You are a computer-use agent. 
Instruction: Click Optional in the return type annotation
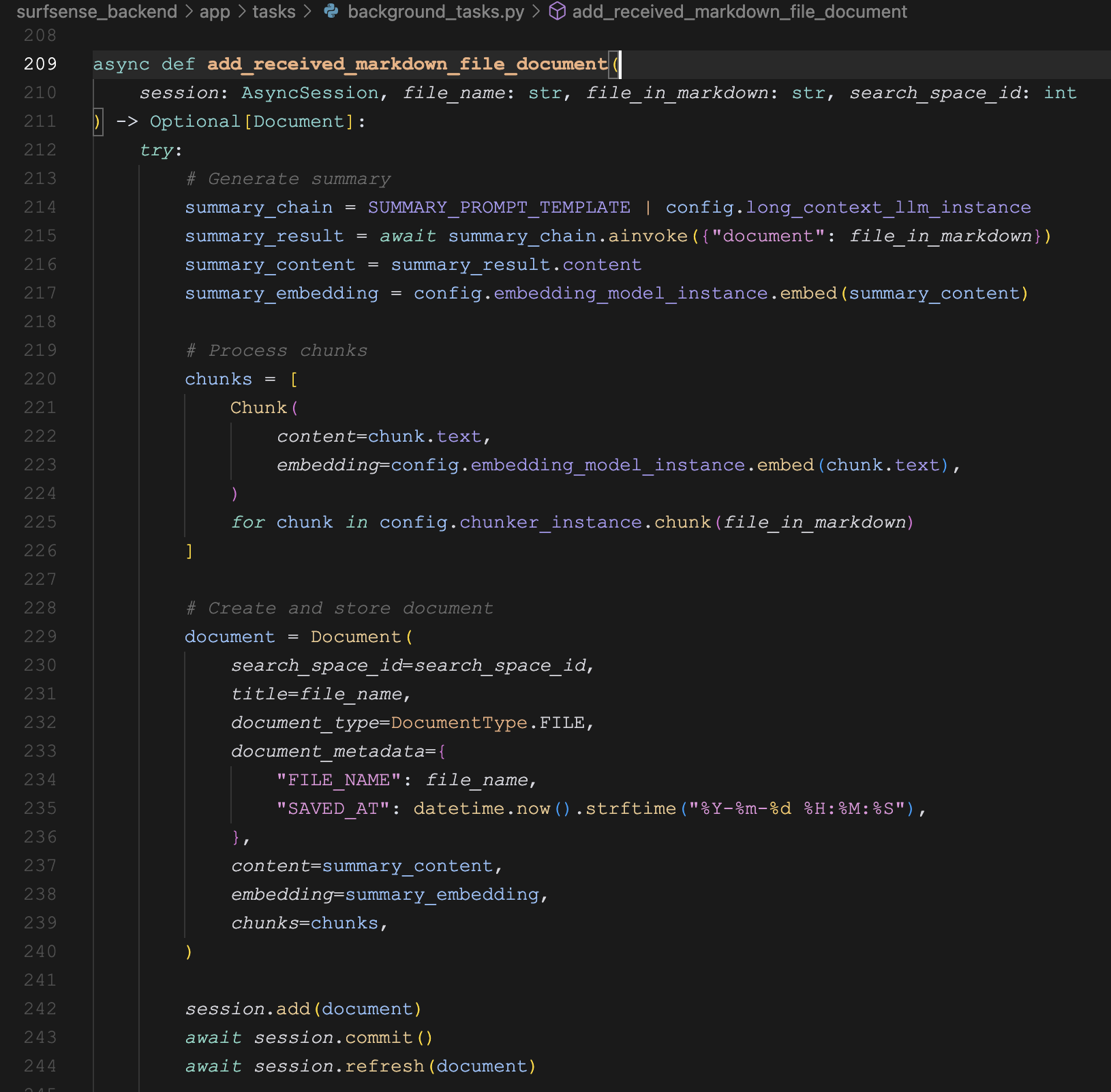pos(195,121)
